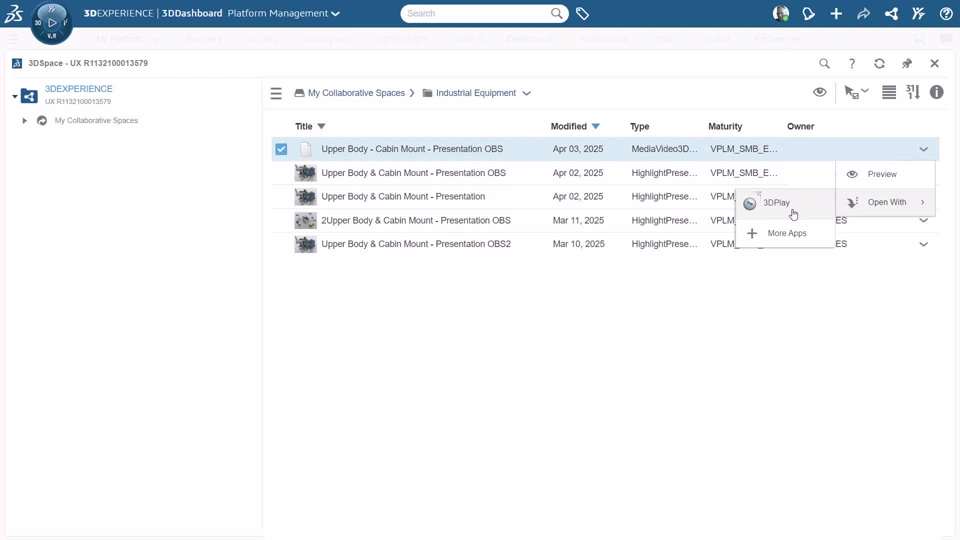Image resolution: width=960 pixels, height=540 pixels.
Task: Click the search magnifier in the top bar
Action: (556, 13)
